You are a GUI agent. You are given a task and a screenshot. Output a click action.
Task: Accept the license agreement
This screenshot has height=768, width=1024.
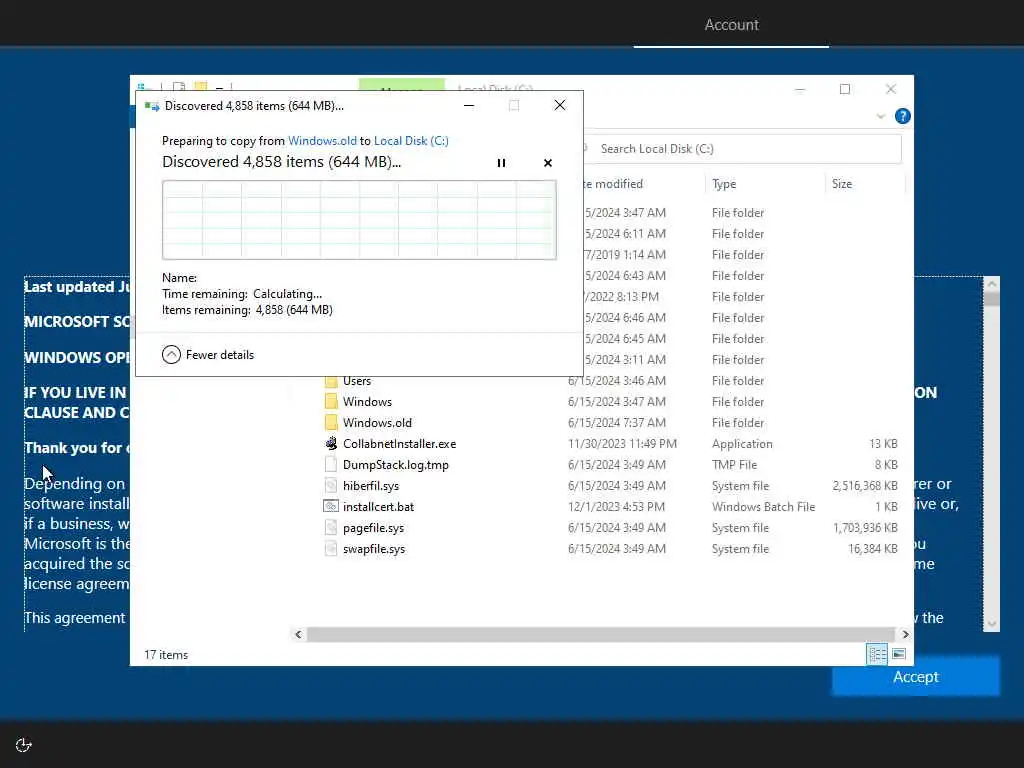[x=916, y=677]
